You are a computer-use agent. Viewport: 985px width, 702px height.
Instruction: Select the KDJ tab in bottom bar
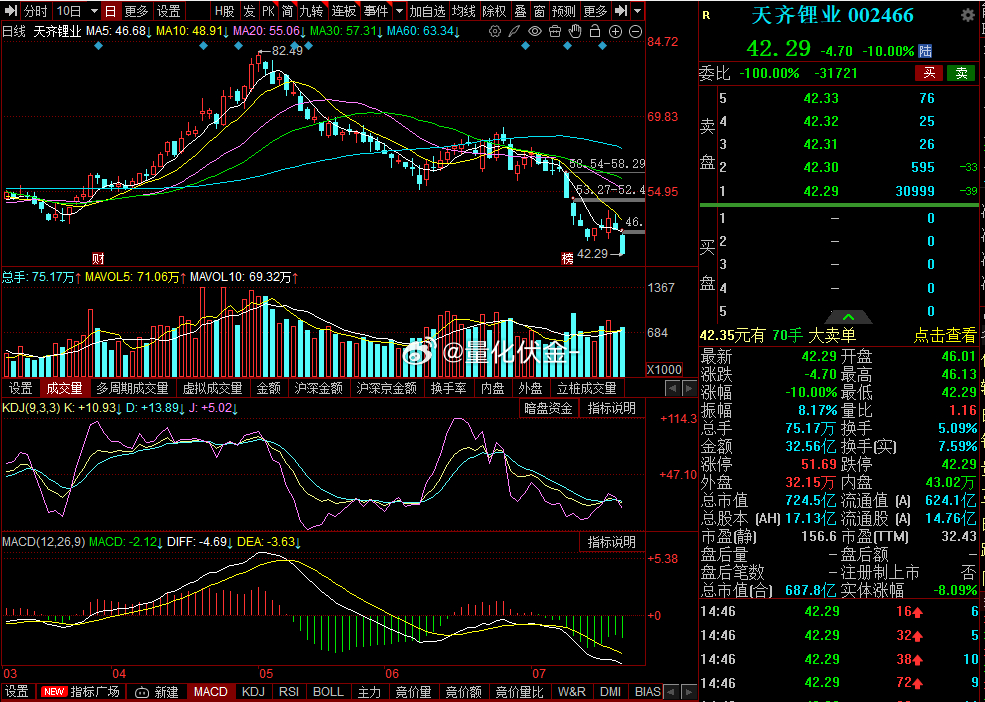click(253, 692)
